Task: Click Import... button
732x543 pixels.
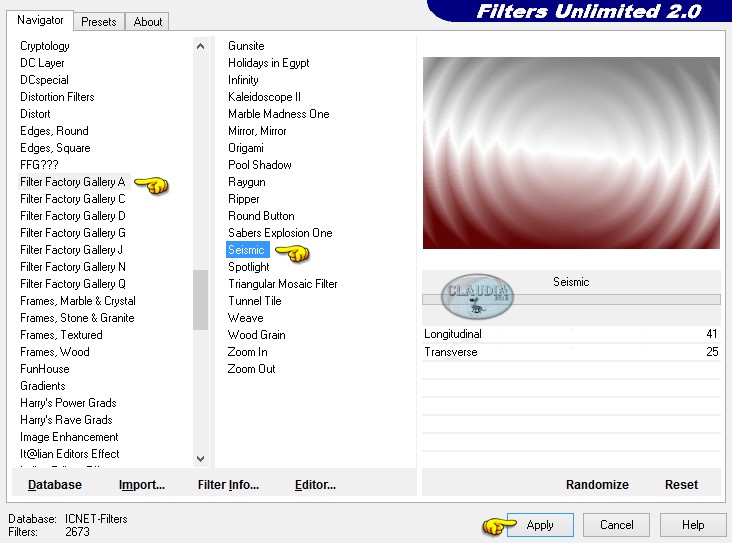Action: tap(142, 485)
